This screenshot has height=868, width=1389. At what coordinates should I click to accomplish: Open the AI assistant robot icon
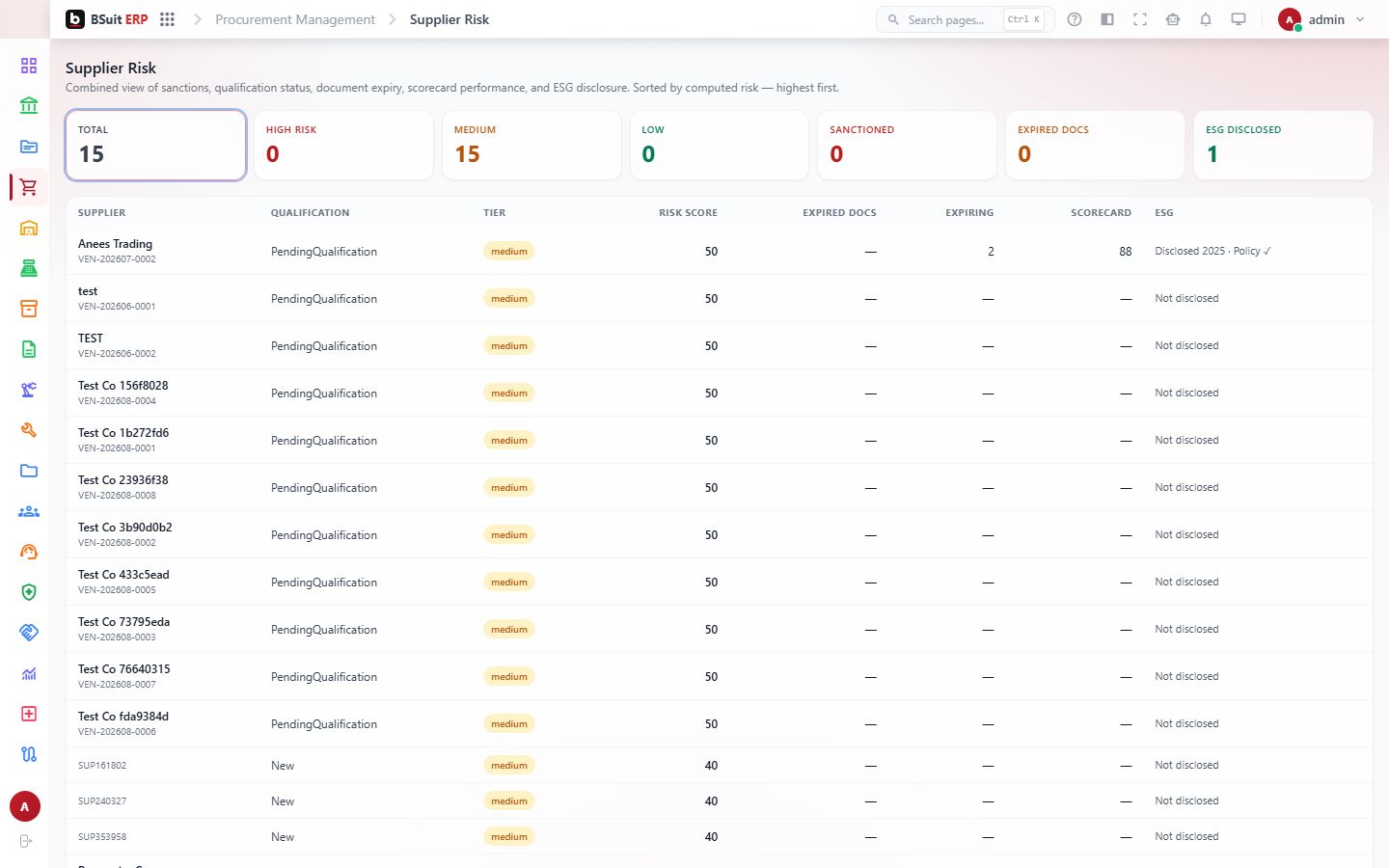pyautogui.click(x=1173, y=19)
